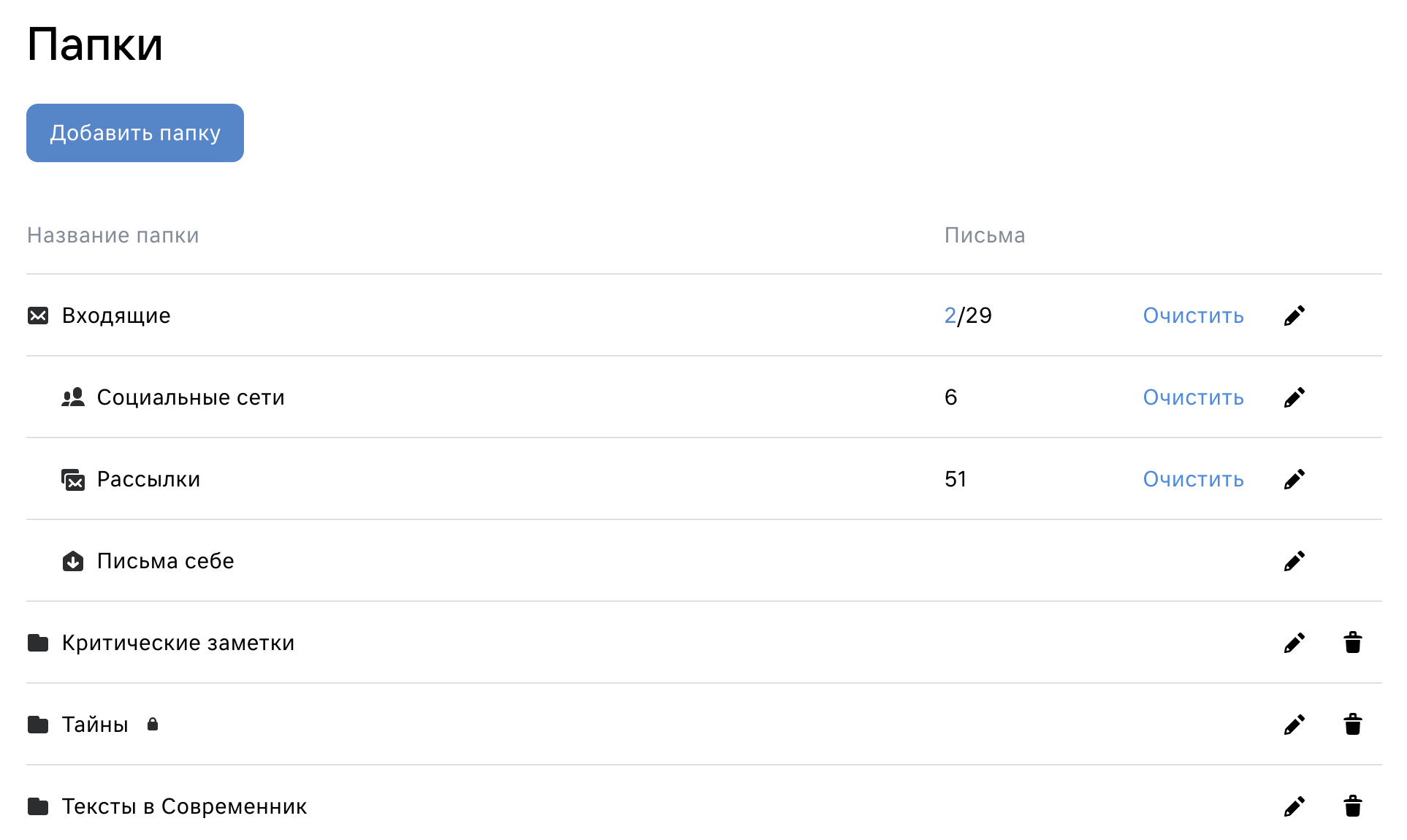Delete the Тайны folder via trash icon
Screen dimensions: 1407x840
point(1352,725)
